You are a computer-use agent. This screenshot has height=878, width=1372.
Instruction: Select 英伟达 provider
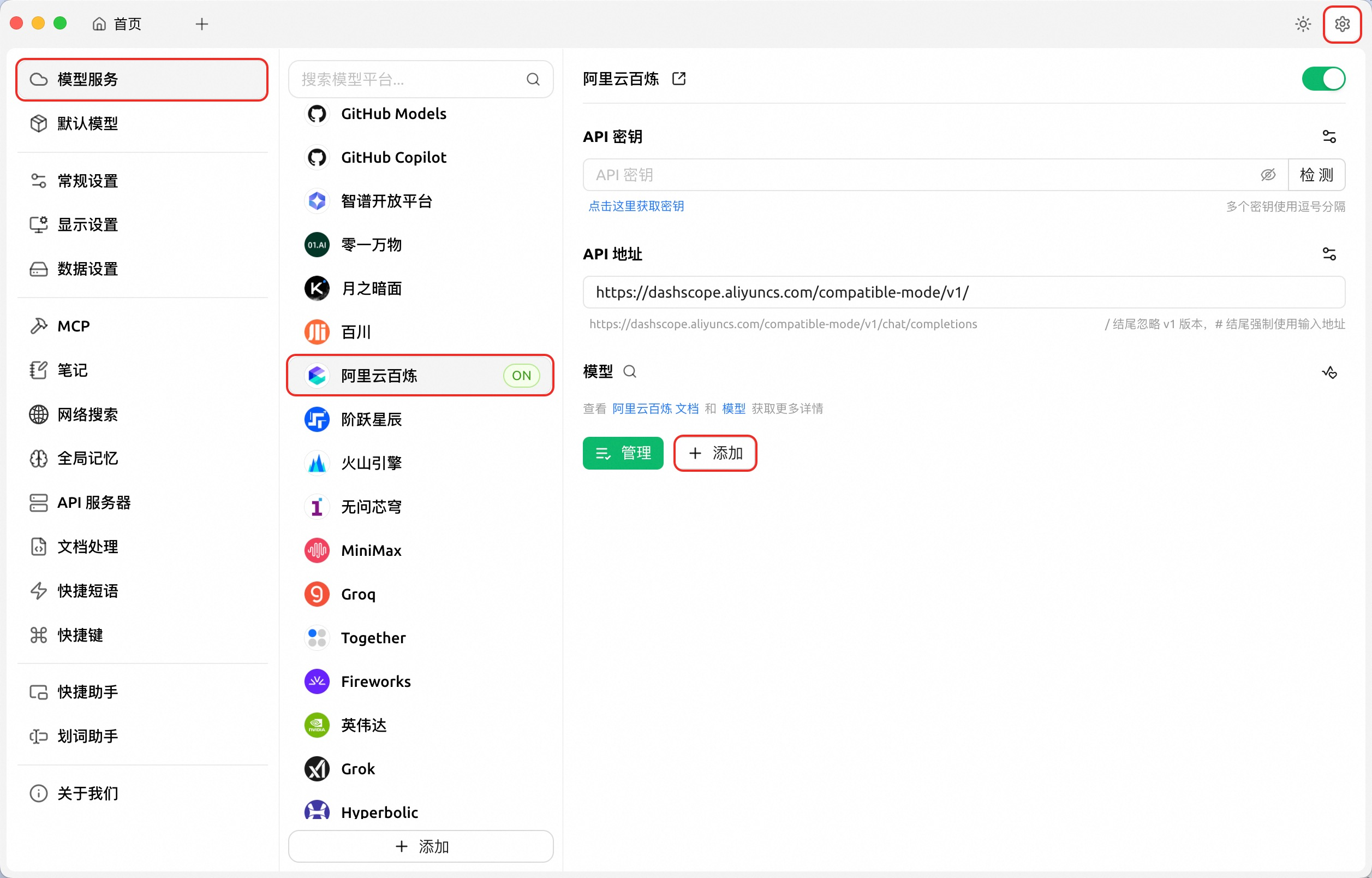pyautogui.click(x=420, y=725)
